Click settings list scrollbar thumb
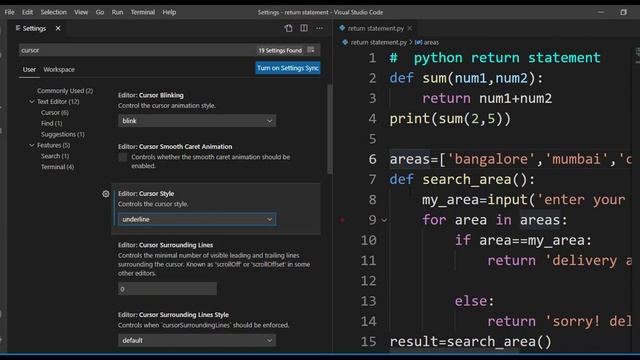This screenshot has width=640, height=360. click(330, 129)
